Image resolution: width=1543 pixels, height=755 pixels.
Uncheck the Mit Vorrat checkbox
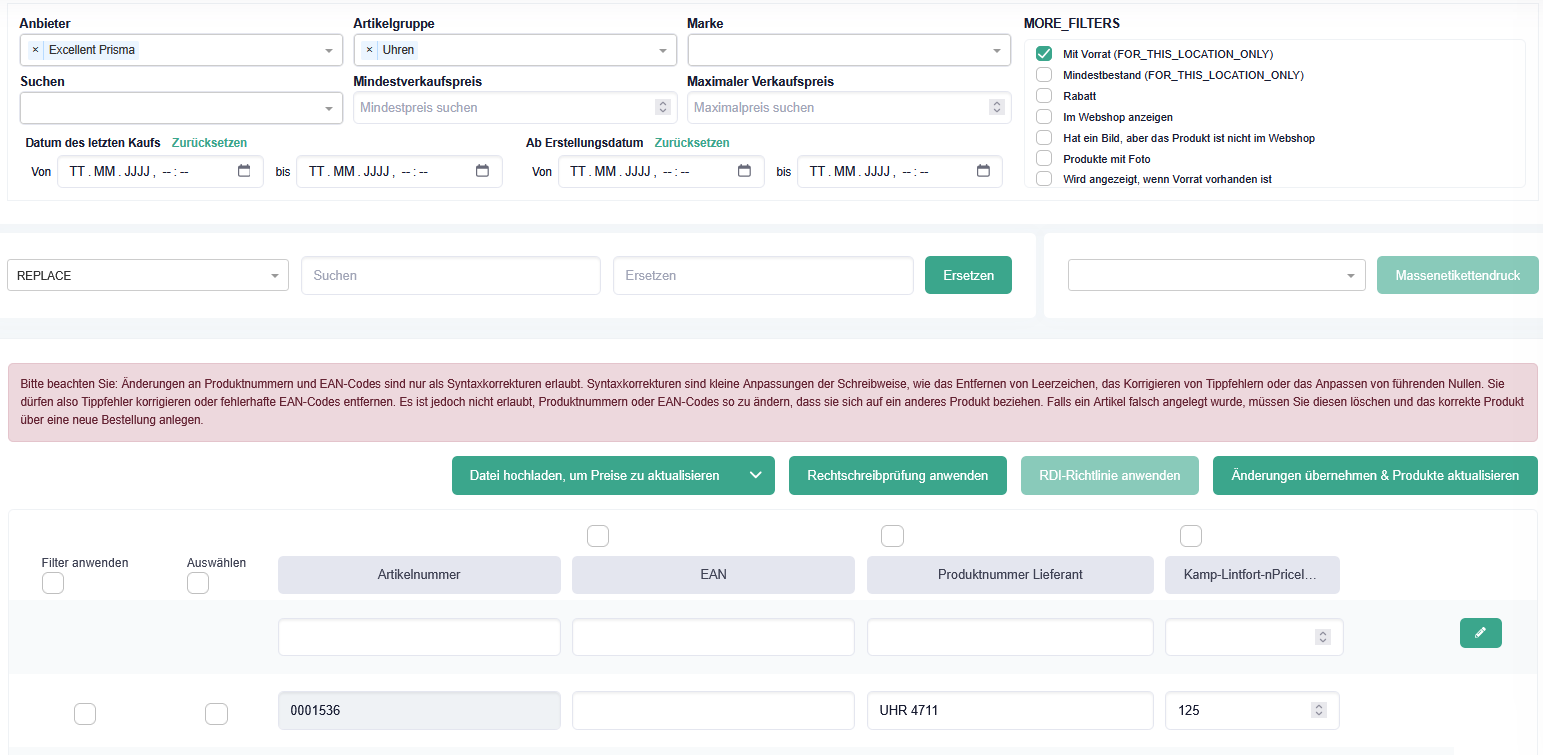click(x=1044, y=54)
